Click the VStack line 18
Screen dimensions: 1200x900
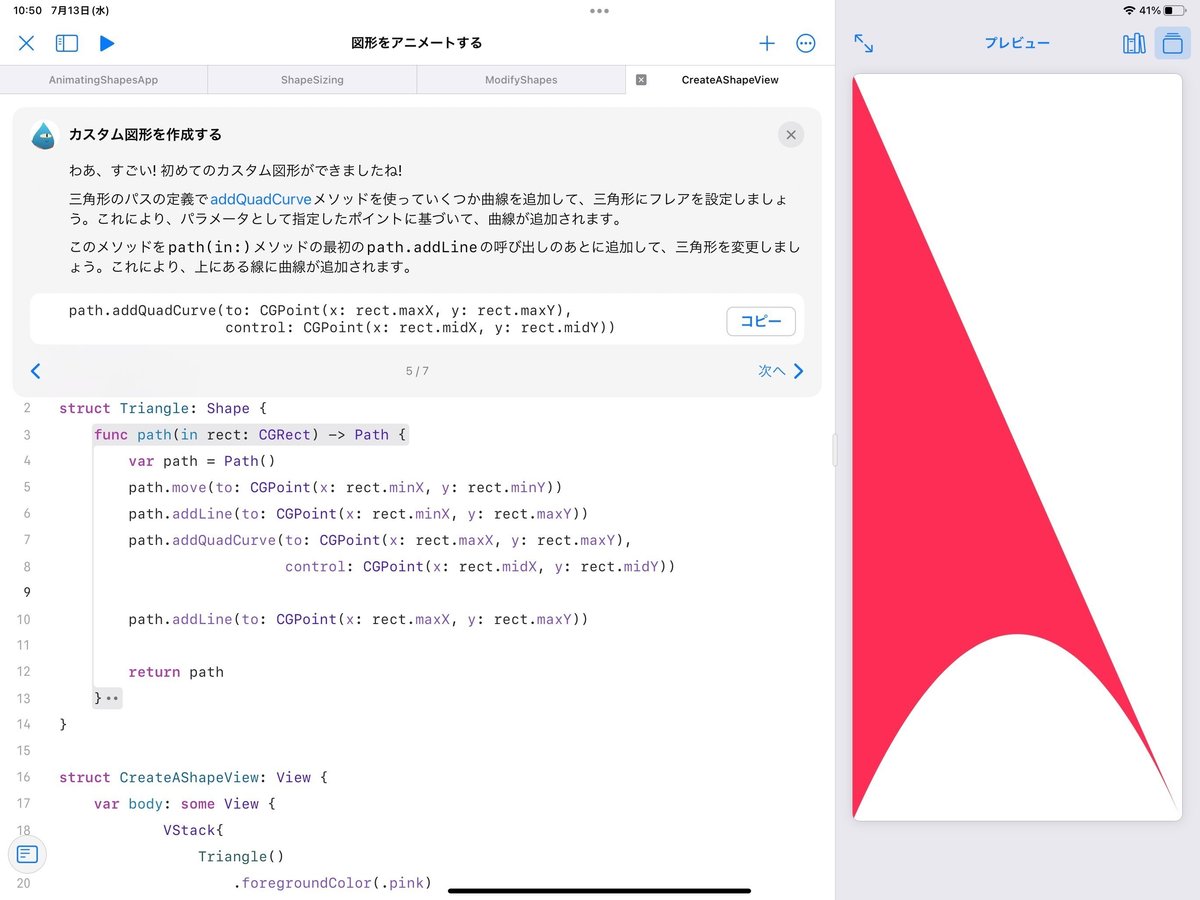pos(193,830)
